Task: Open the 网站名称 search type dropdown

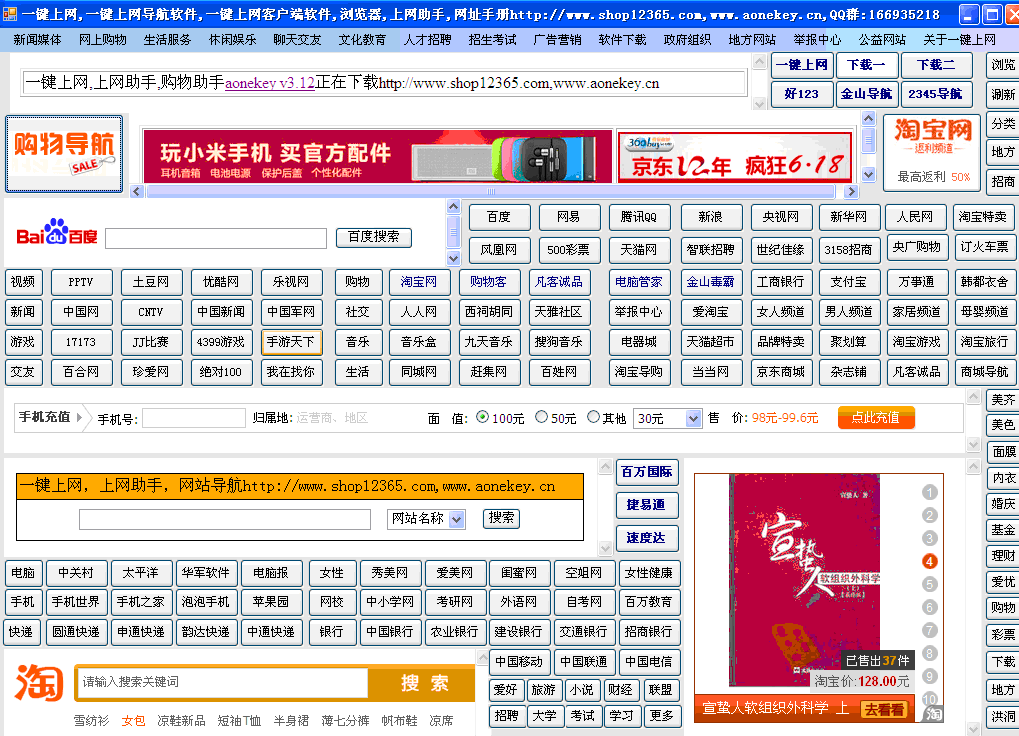Action: [x=457, y=519]
